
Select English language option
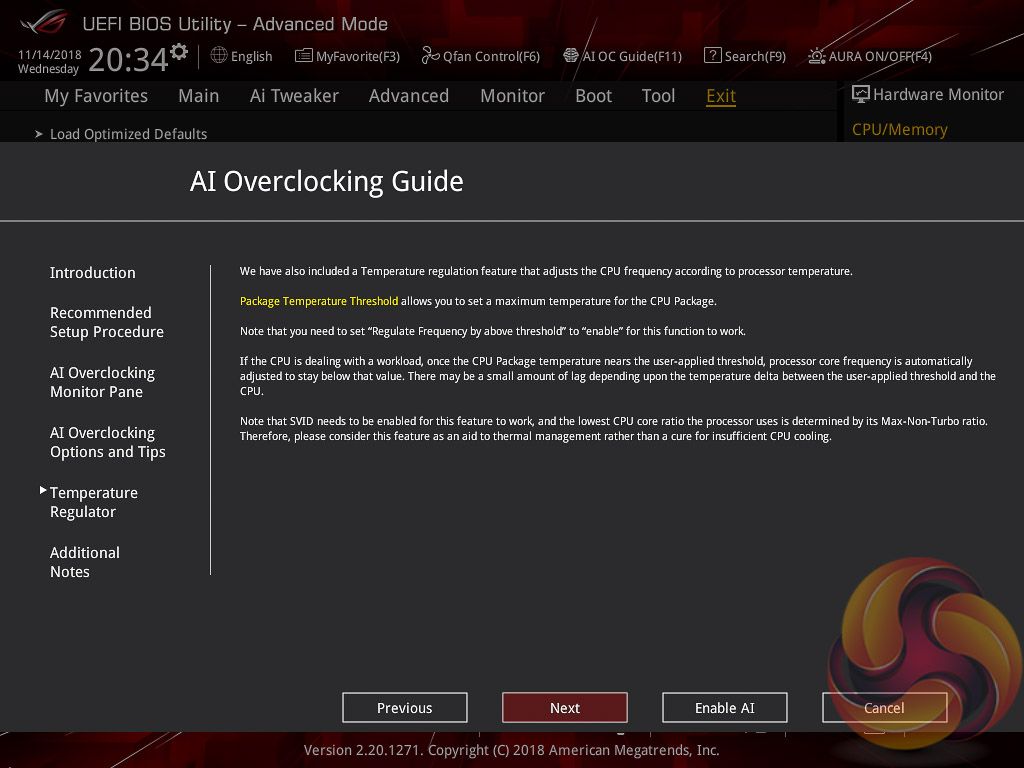point(251,56)
